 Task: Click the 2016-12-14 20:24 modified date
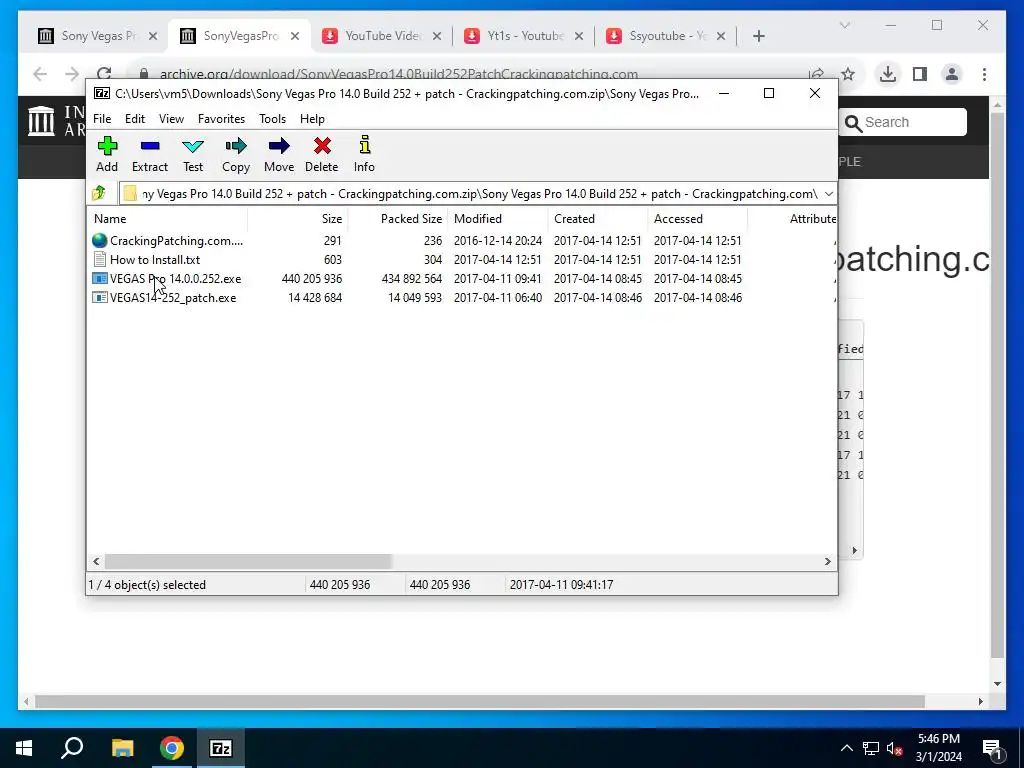click(498, 240)
